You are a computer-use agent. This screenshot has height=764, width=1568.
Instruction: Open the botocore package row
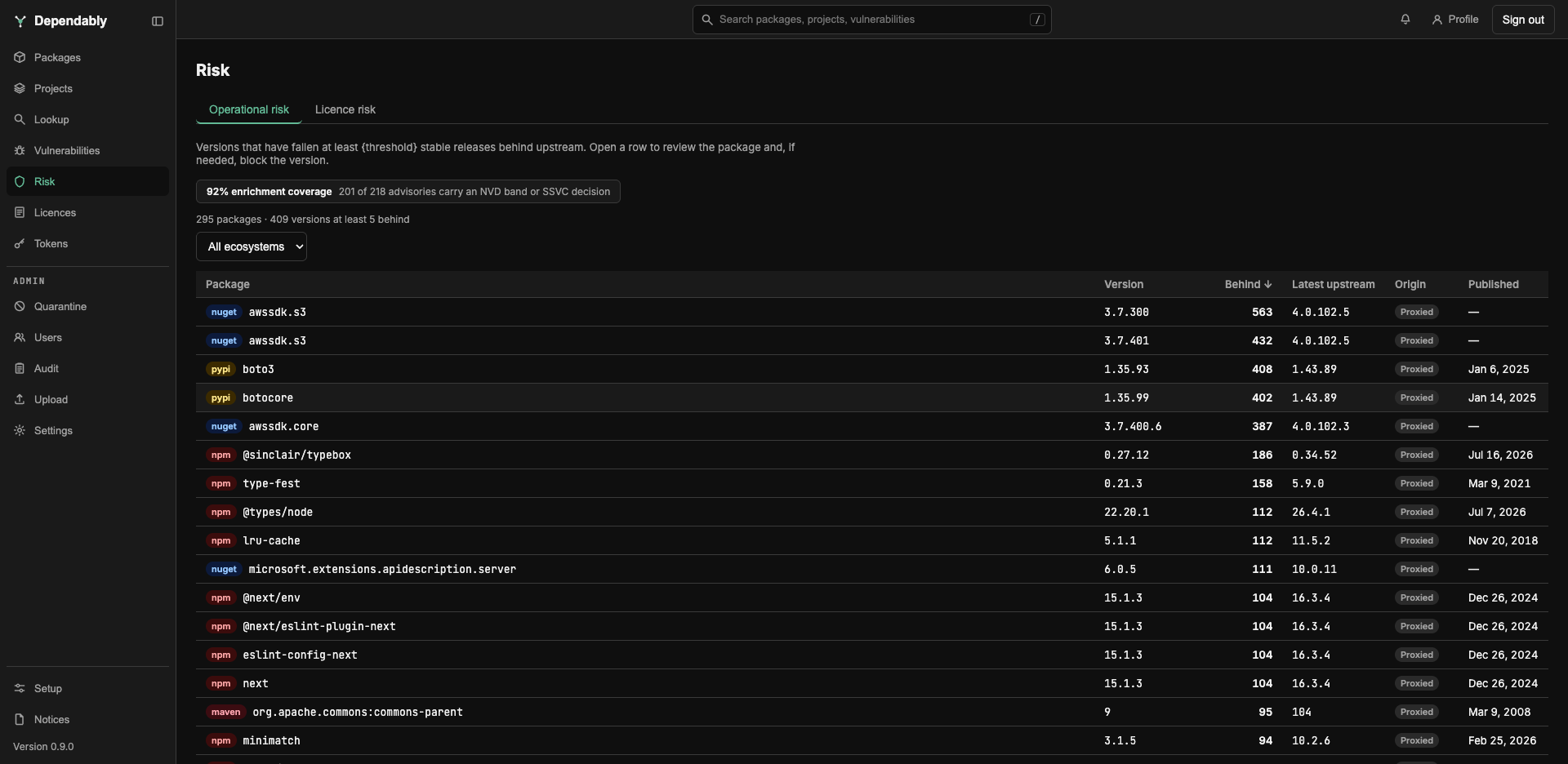[872, 398]
